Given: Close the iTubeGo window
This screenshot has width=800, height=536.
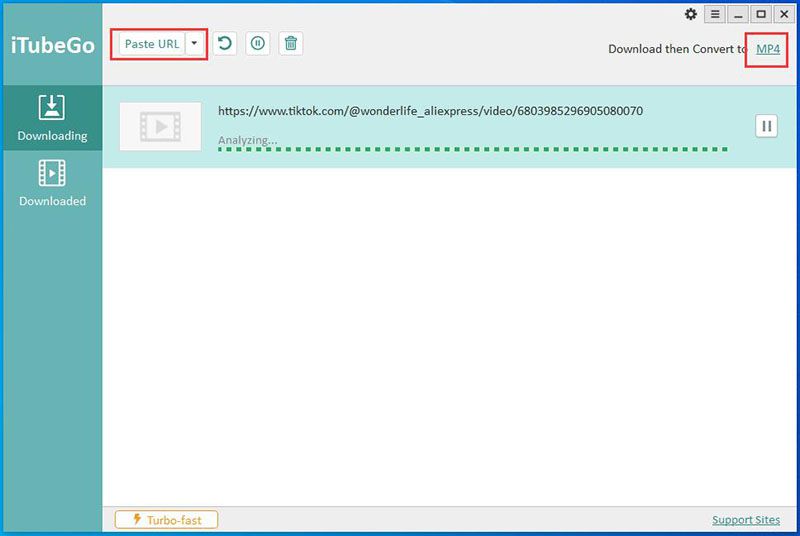Looking at the screenshot, I should pyautogui.click(x=784, y=14).
